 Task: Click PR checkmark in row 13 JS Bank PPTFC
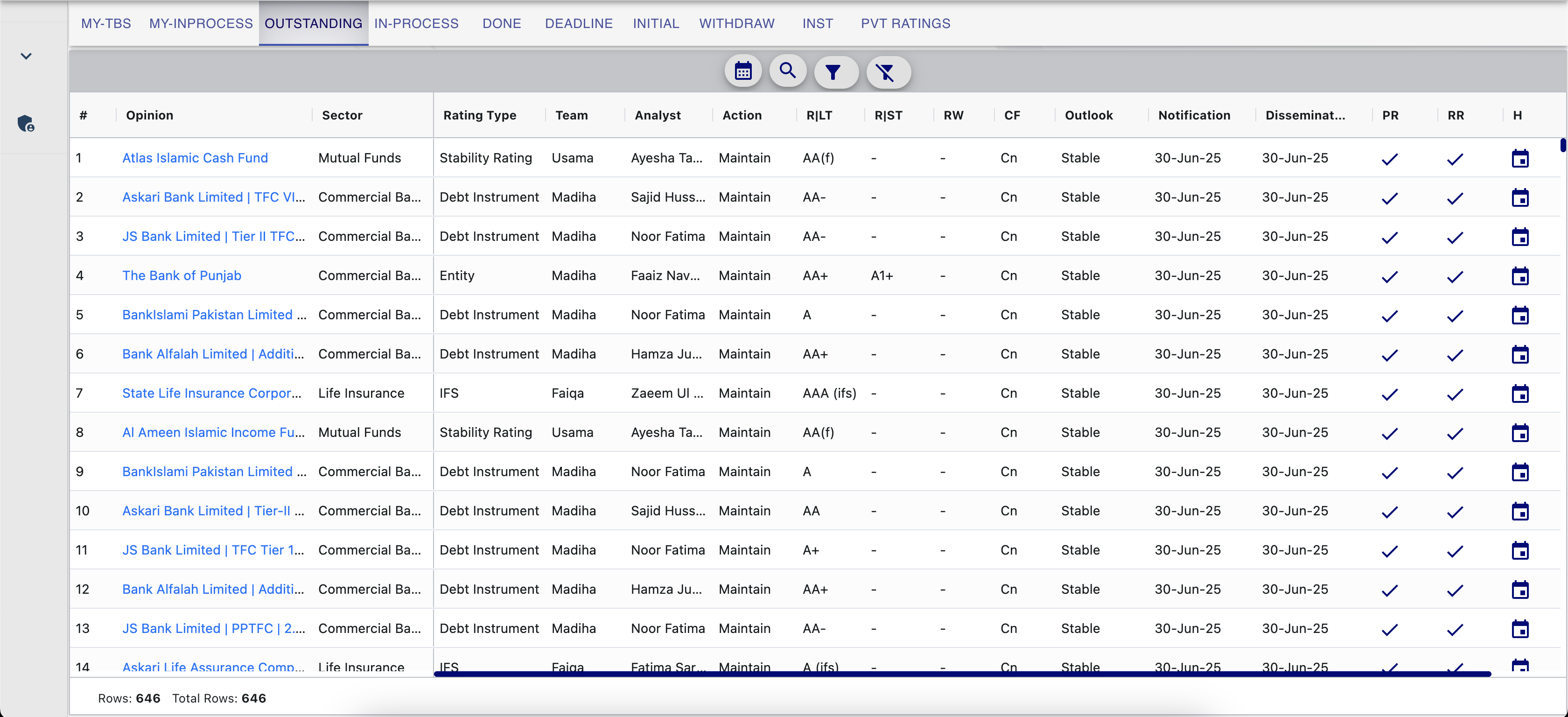point(1390,629)
